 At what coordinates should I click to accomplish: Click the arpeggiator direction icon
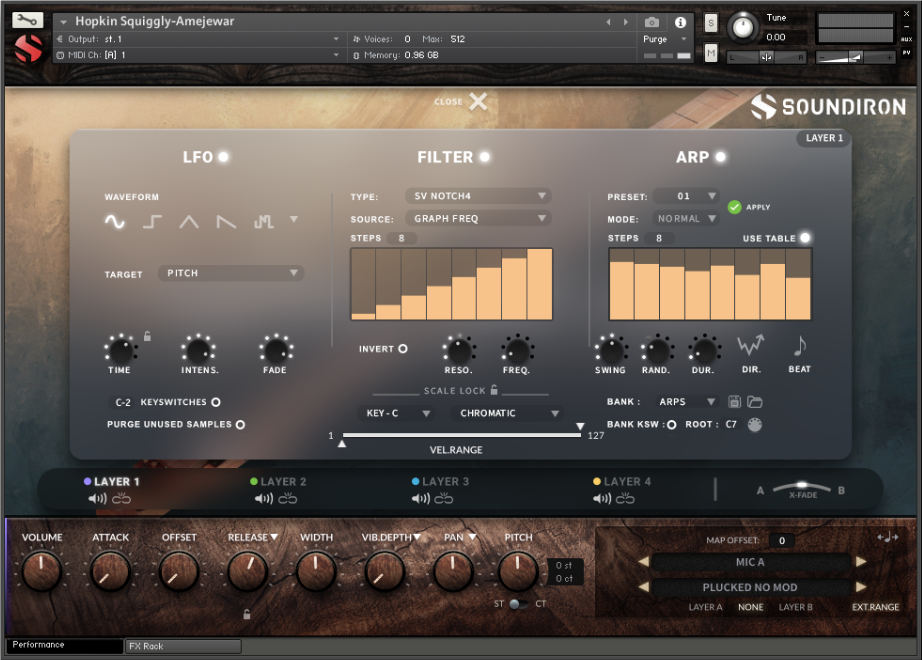point(750,346)
